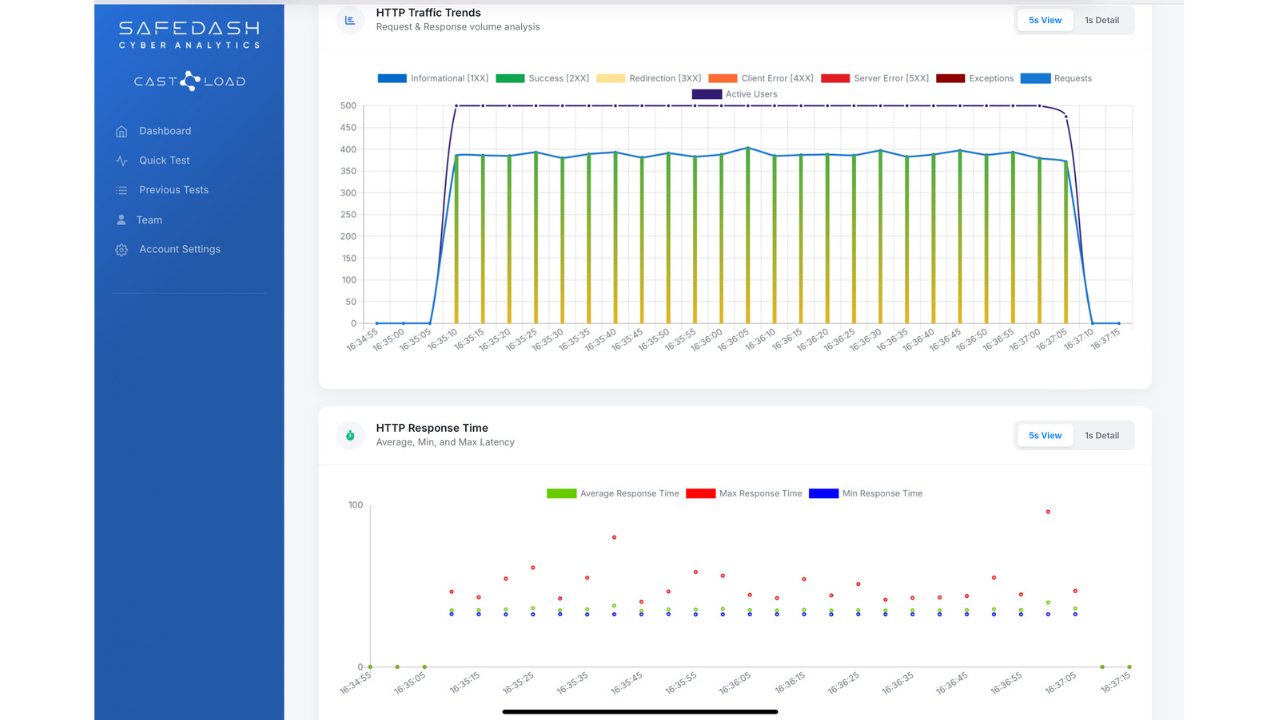1280x720 pixels.
Task: Toggle Min Response Time legend entry
Action: (x=866, y=493)
